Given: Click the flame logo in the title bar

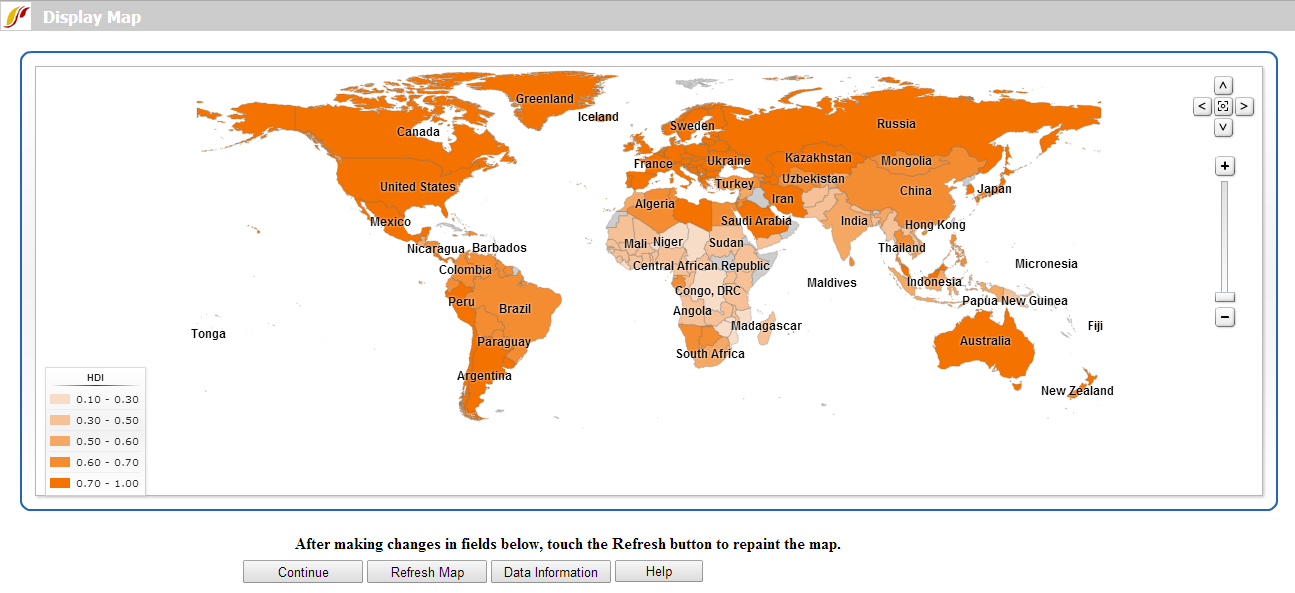Looking at the screenshot, I should 15,15.
